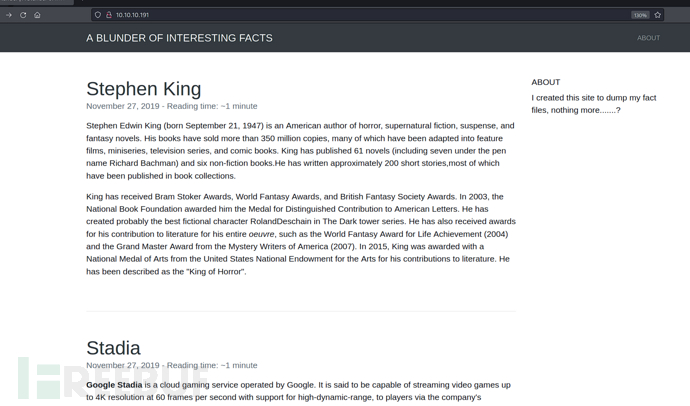
Task: Open the Stadia post title
Action: click(x=113, y=348)
